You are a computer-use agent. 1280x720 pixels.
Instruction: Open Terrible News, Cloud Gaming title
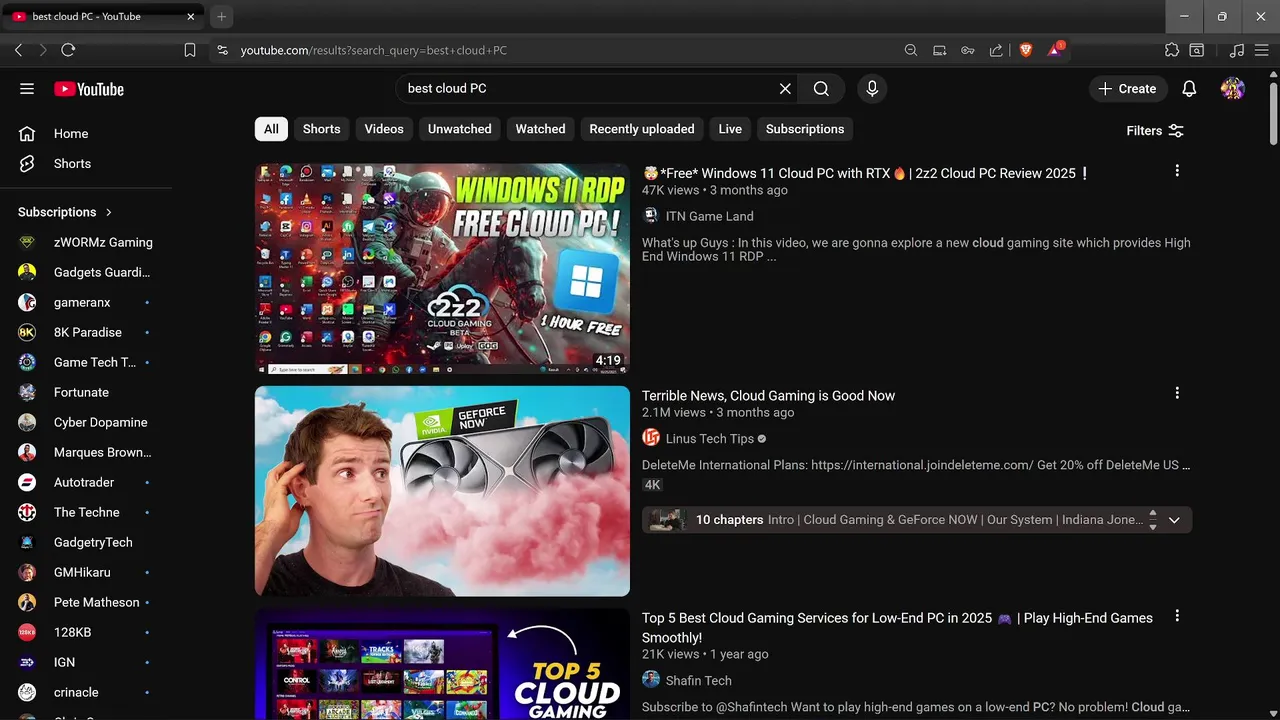(768, 396)
